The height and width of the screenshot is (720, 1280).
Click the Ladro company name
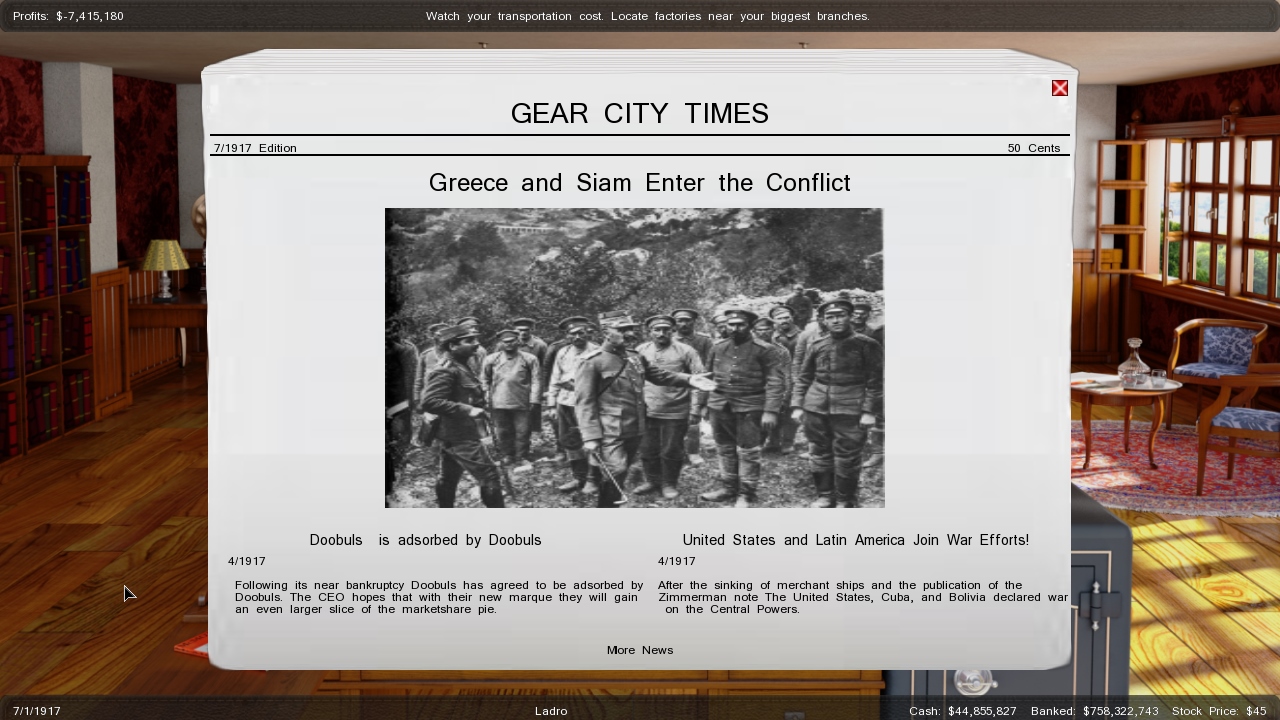pyautogui.click(x=551, y=711)
